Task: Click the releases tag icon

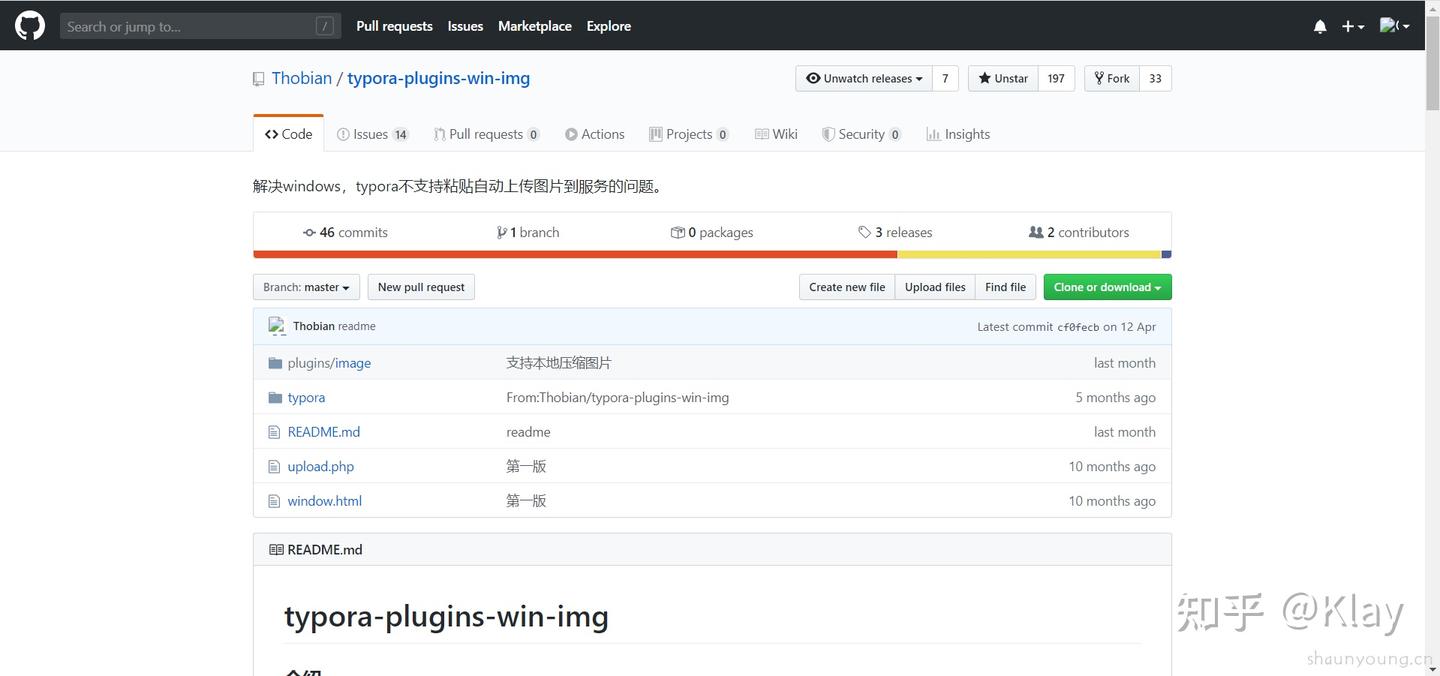Action: point(864,232)
